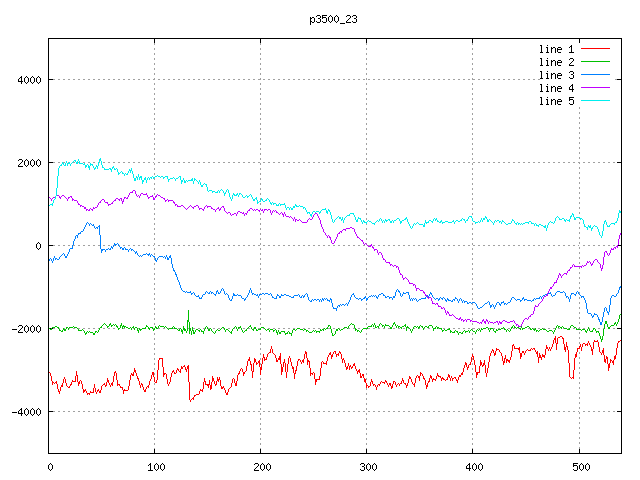Click the red line's sharp dip near x=490

(571, 375)
